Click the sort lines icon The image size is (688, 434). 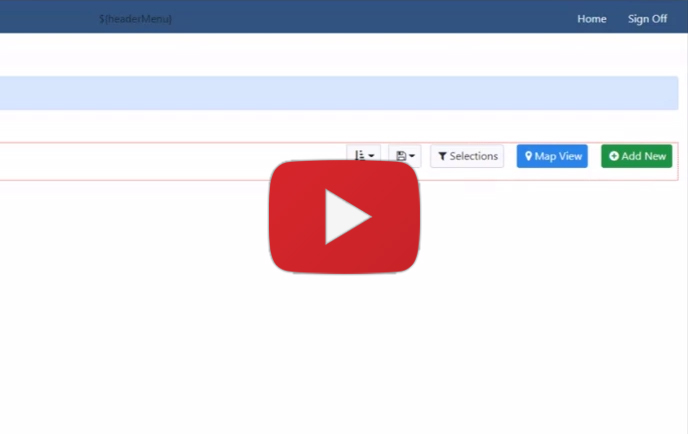pos(359,156)
